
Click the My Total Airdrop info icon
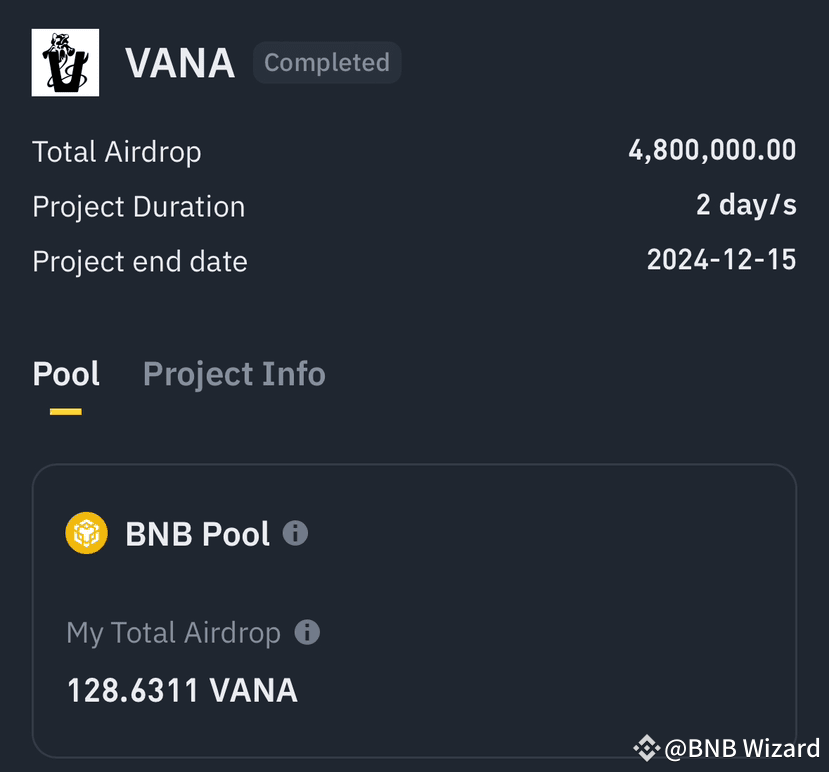pos(309,632)
